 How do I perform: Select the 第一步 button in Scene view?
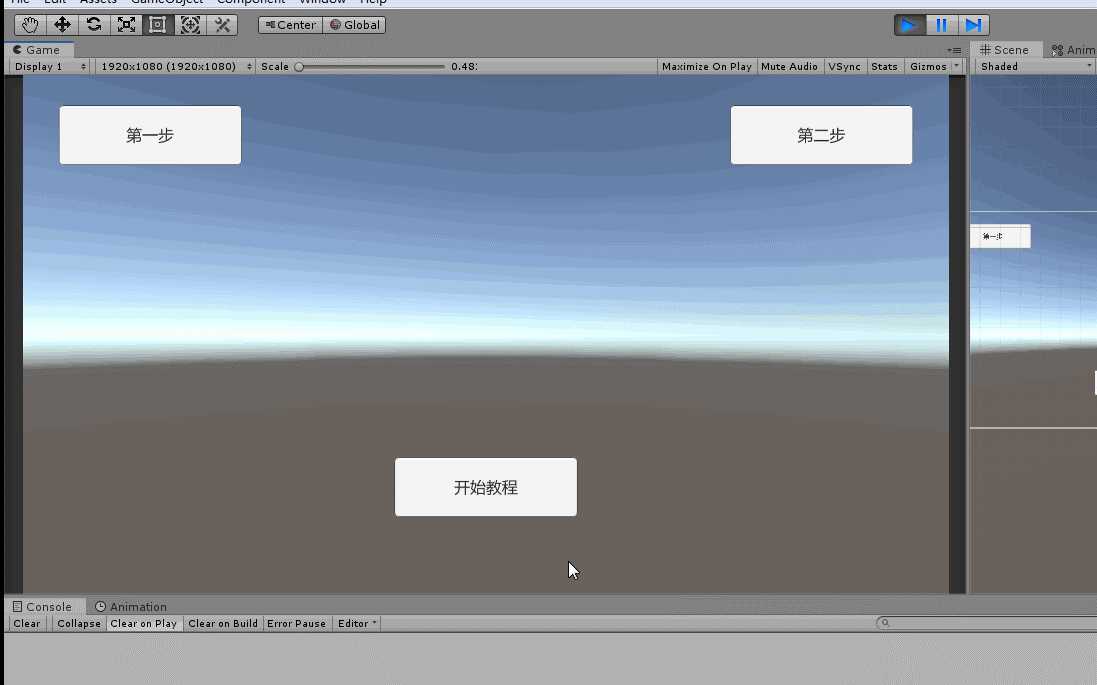[1000, 236]
